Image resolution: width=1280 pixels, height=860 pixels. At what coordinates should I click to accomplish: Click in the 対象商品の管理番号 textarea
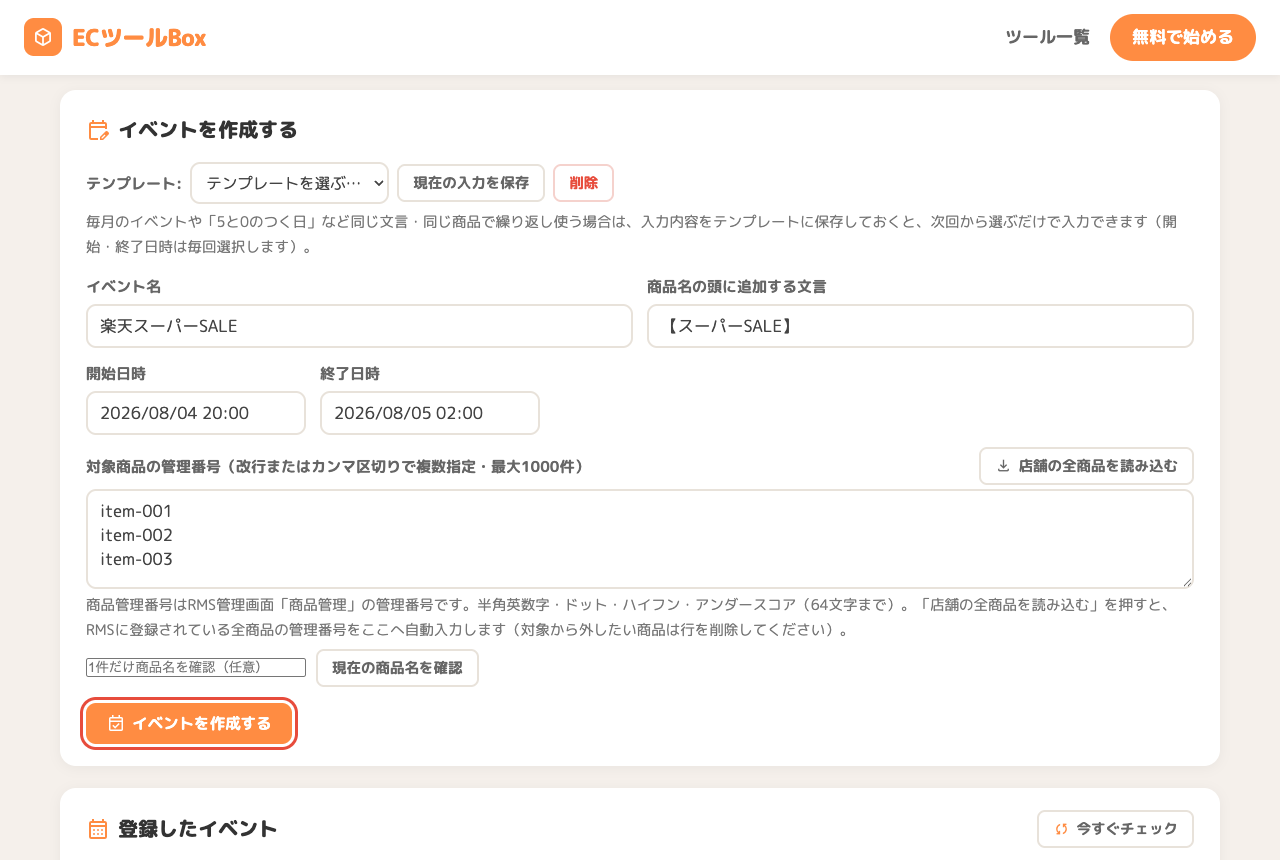click(x=640, y=539)
